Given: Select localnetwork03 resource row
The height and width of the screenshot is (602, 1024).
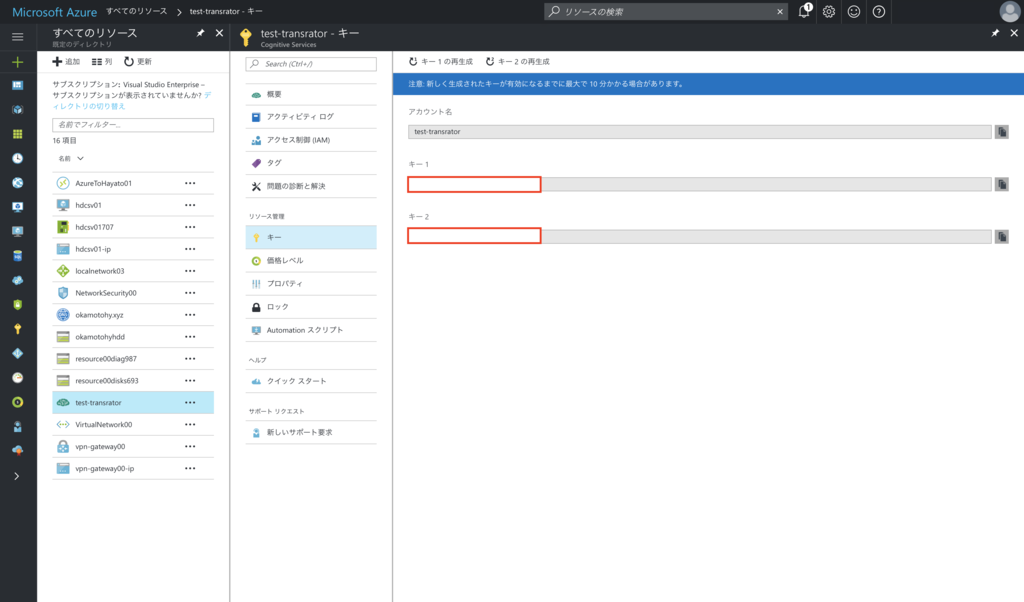Looking at the screenshot, I should [133, 271].
